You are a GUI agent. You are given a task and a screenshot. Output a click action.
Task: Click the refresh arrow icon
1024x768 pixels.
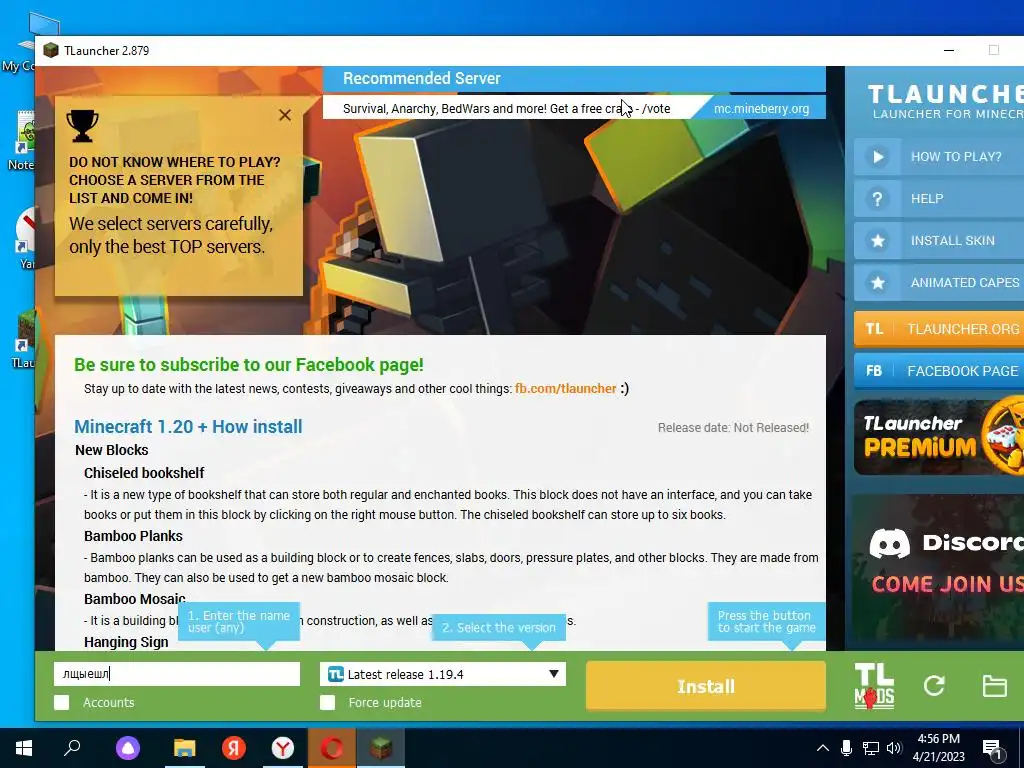point(934,686)
